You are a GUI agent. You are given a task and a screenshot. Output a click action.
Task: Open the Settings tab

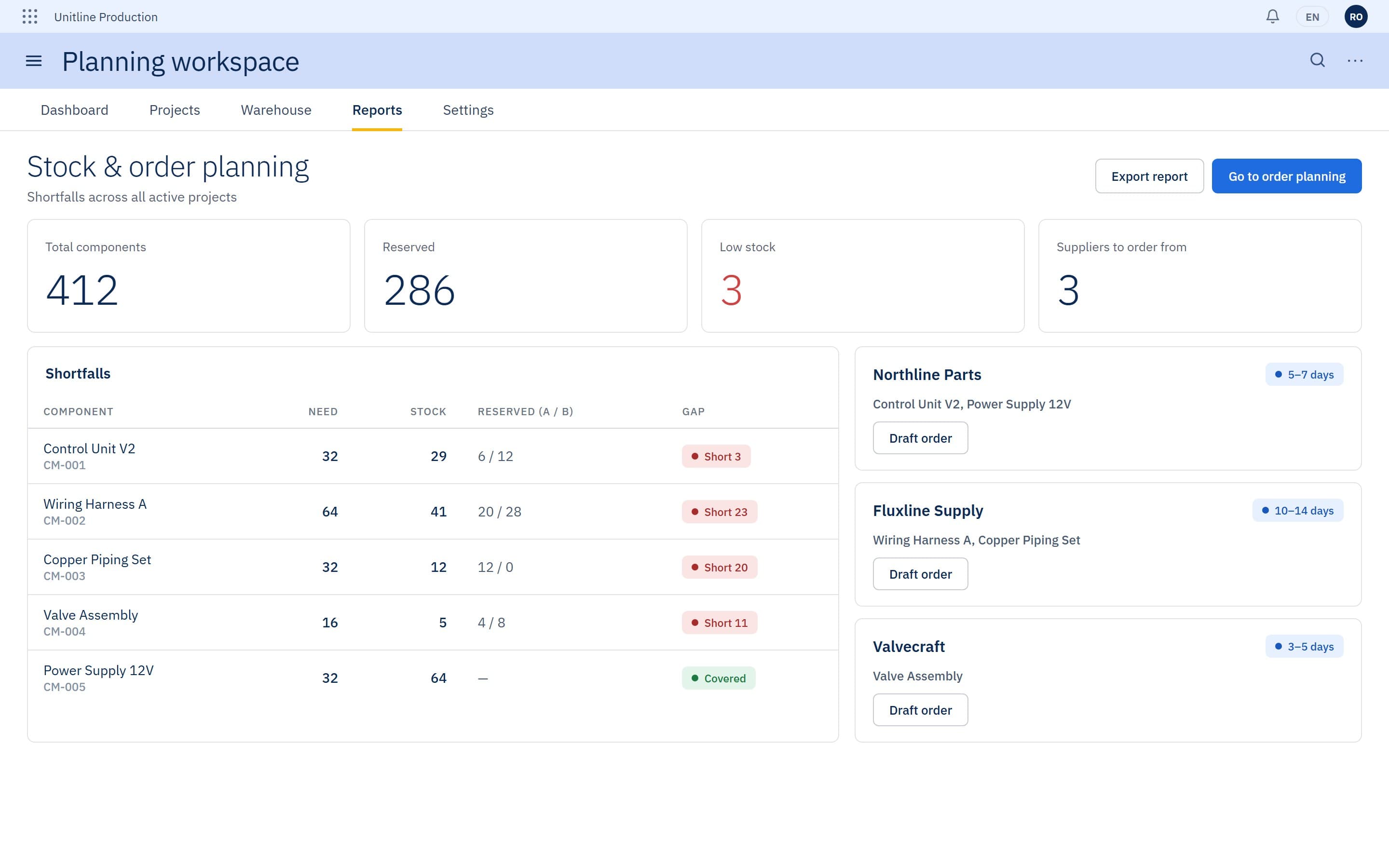pos(468,110)
